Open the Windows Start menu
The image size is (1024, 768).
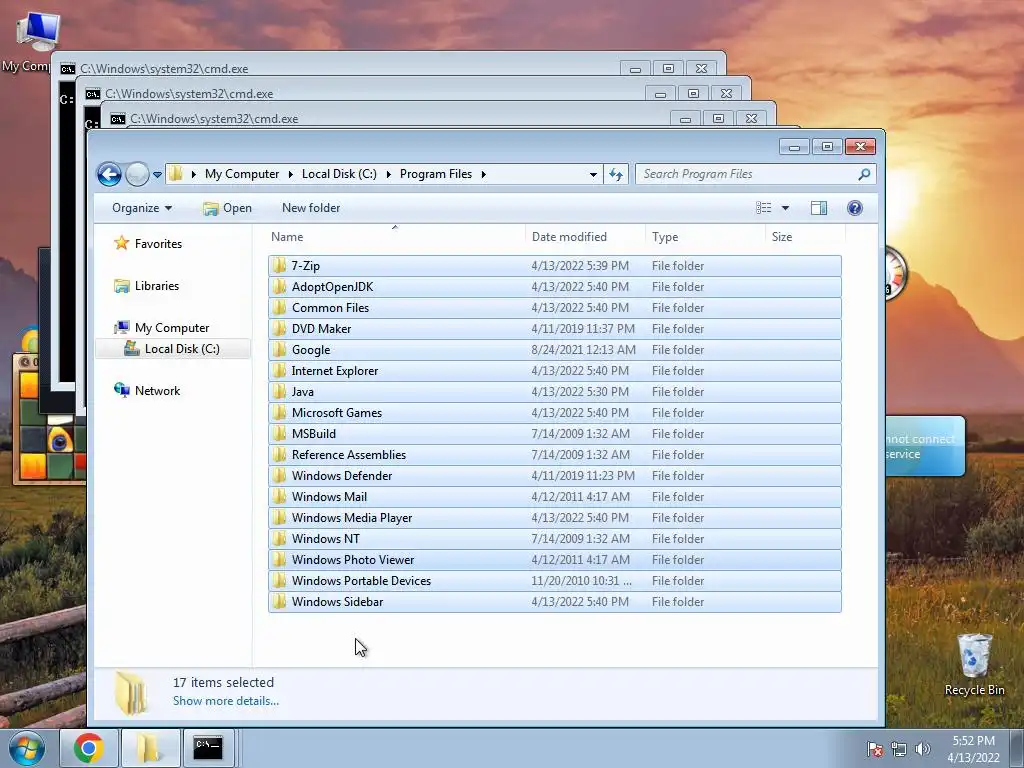[x=27, y=748]
